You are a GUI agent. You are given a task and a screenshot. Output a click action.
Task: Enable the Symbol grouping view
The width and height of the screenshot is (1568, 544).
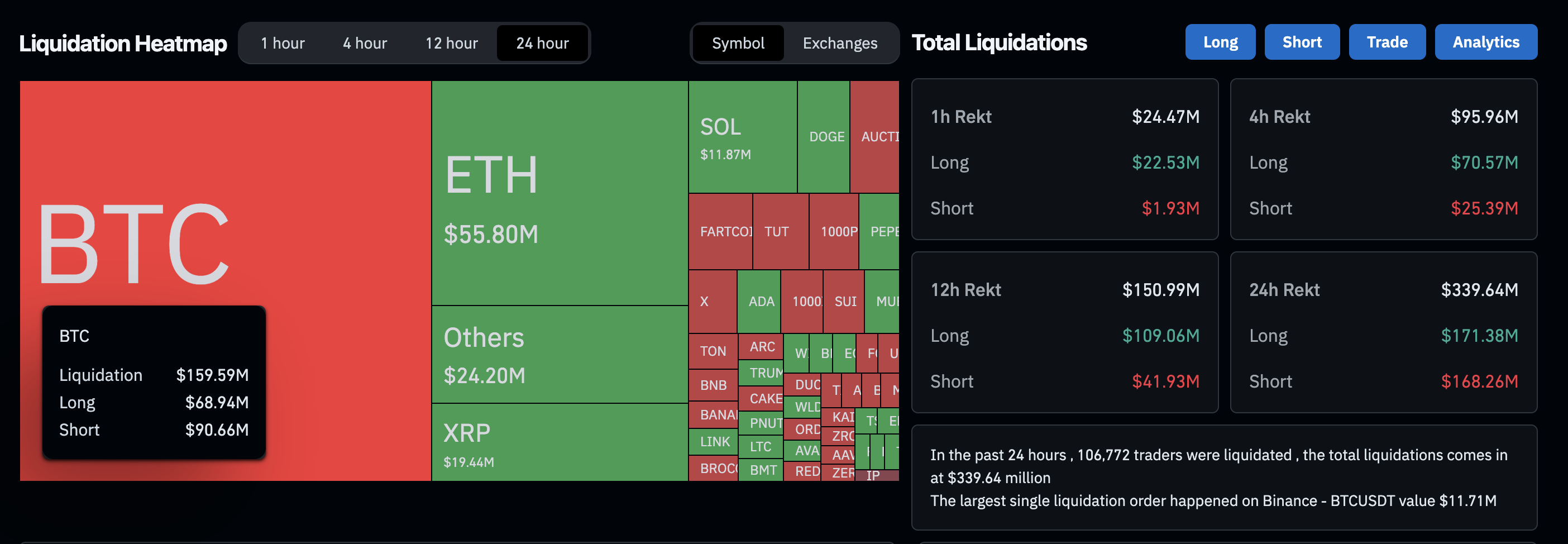(x=738, y=42)
